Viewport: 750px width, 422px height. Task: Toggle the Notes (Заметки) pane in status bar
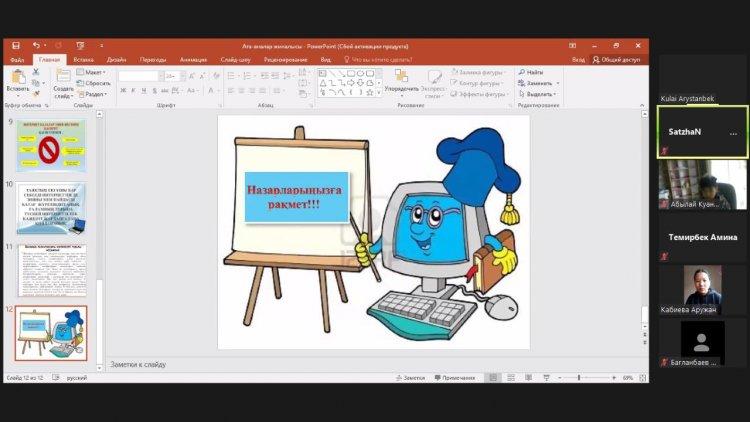click(410, 378)
